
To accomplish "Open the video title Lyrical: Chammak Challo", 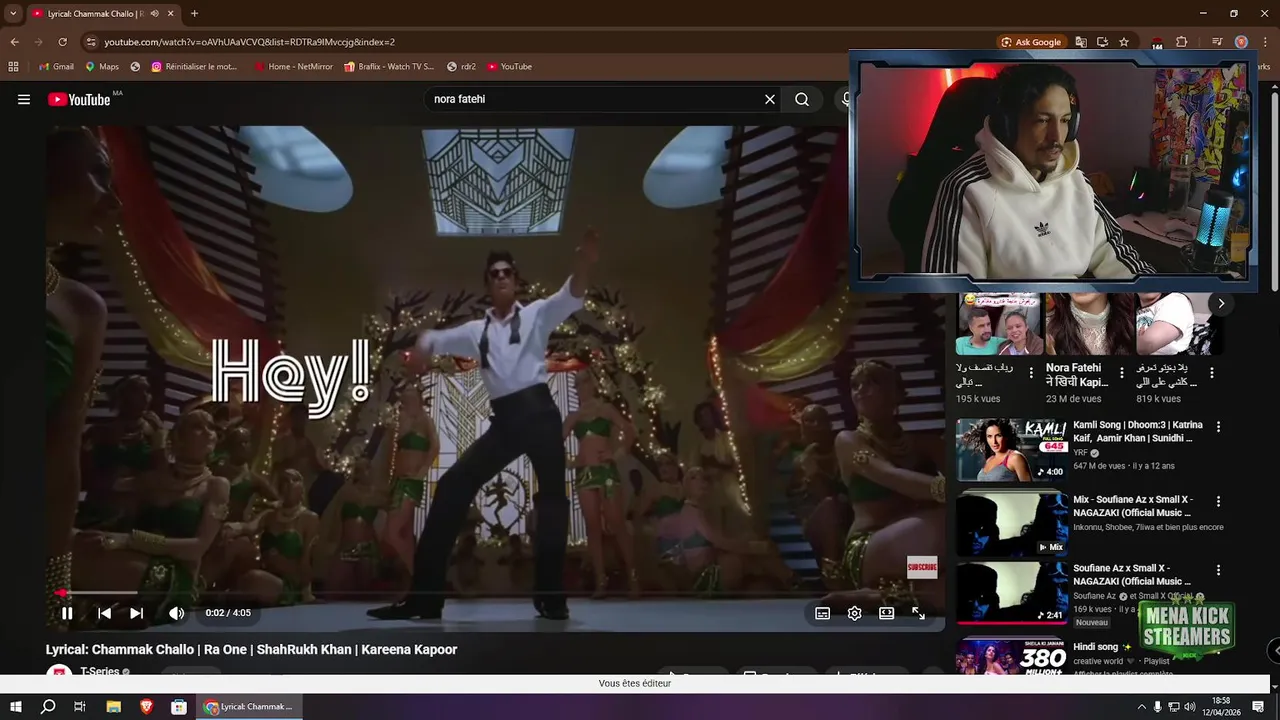I will coord(251,649).
